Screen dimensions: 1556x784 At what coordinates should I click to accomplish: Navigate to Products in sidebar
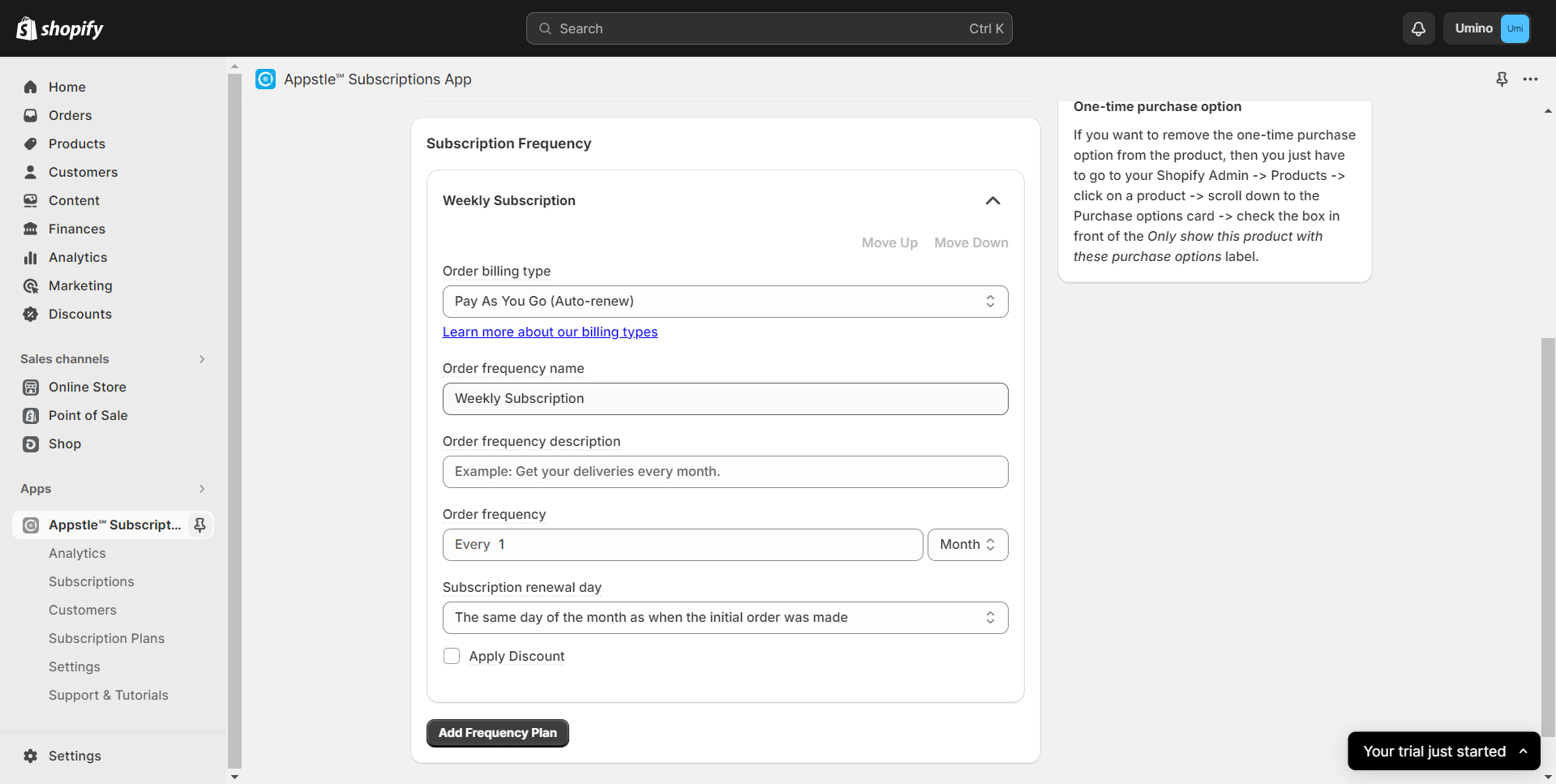point(76,144)
